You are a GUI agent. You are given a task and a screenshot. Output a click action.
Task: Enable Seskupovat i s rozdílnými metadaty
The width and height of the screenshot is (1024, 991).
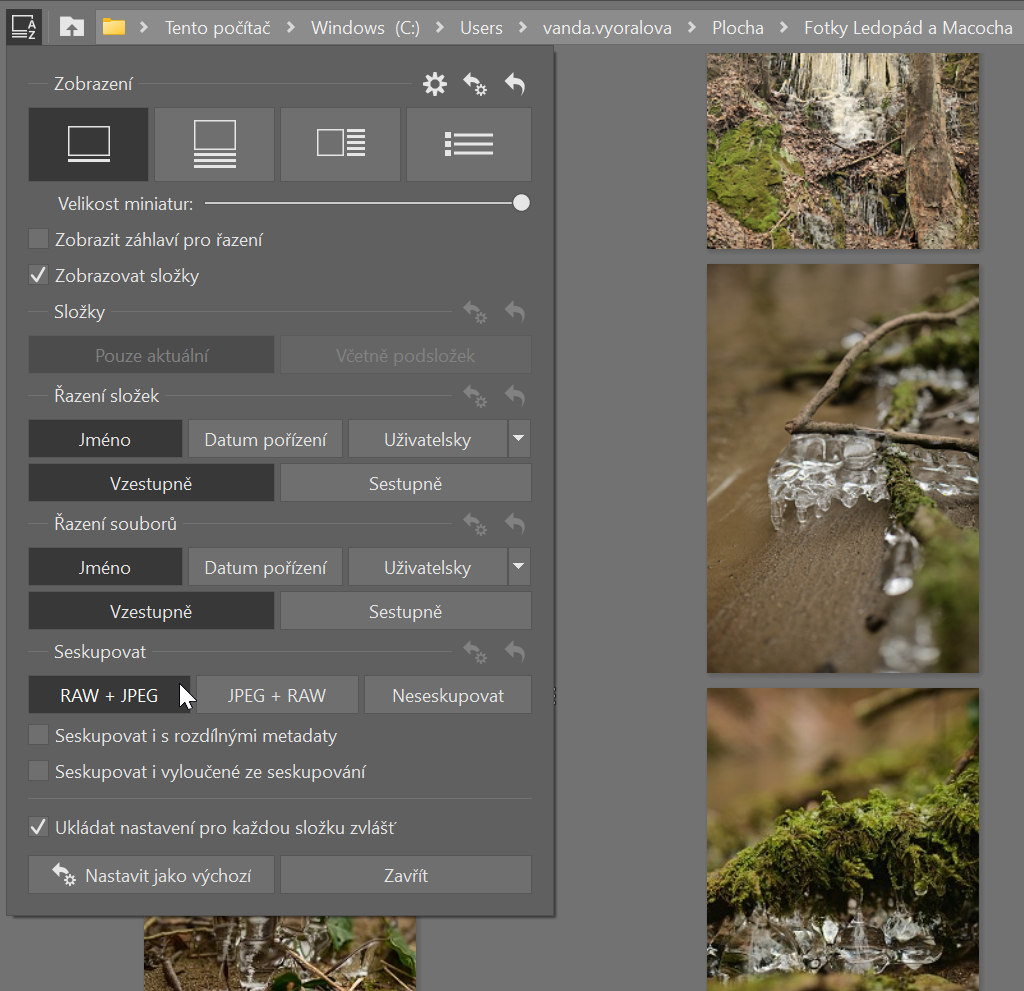tap(39, 736)
